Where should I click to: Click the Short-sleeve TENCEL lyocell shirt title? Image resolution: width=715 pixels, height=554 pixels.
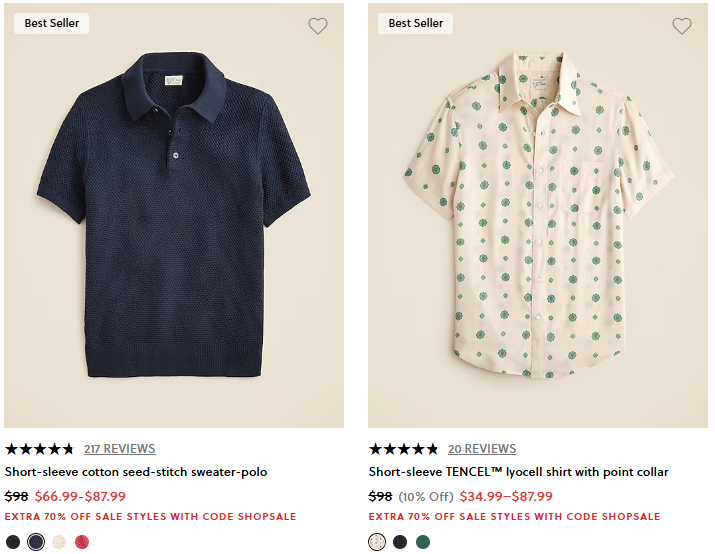coord(518,472)
